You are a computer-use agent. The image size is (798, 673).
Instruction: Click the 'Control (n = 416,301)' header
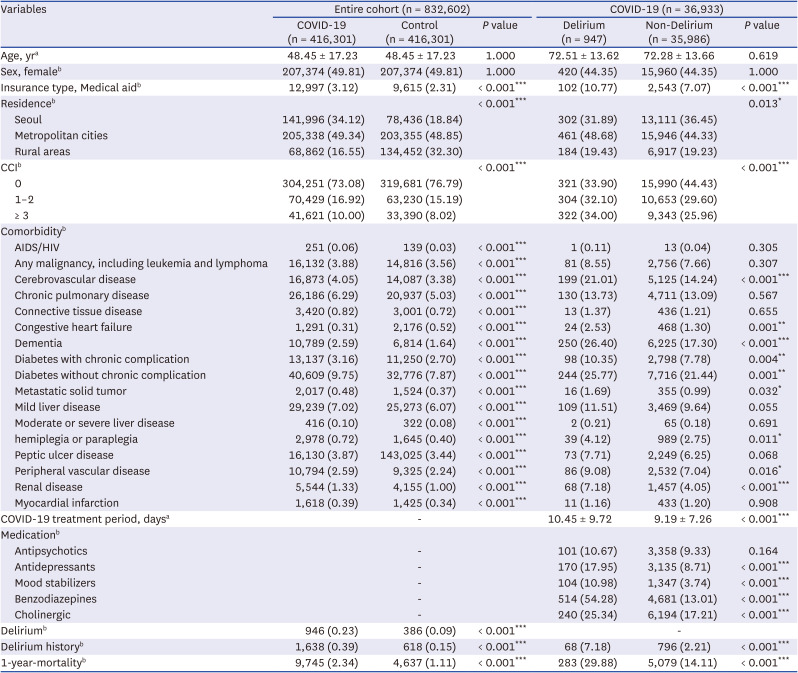click(419, 32)
